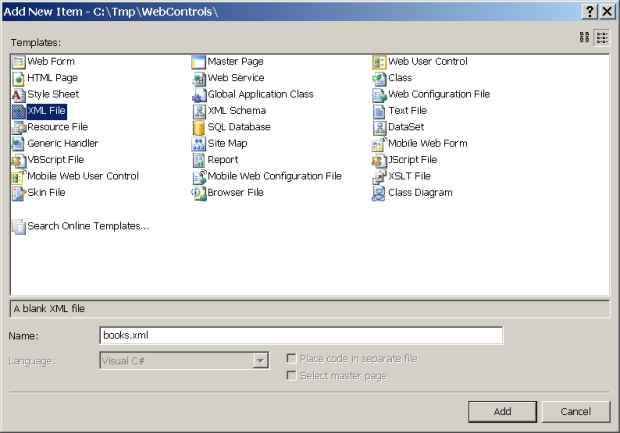Select the Global Application Class icon
Image resolution: width=620 pixels, height=433 pixels.
198,95
